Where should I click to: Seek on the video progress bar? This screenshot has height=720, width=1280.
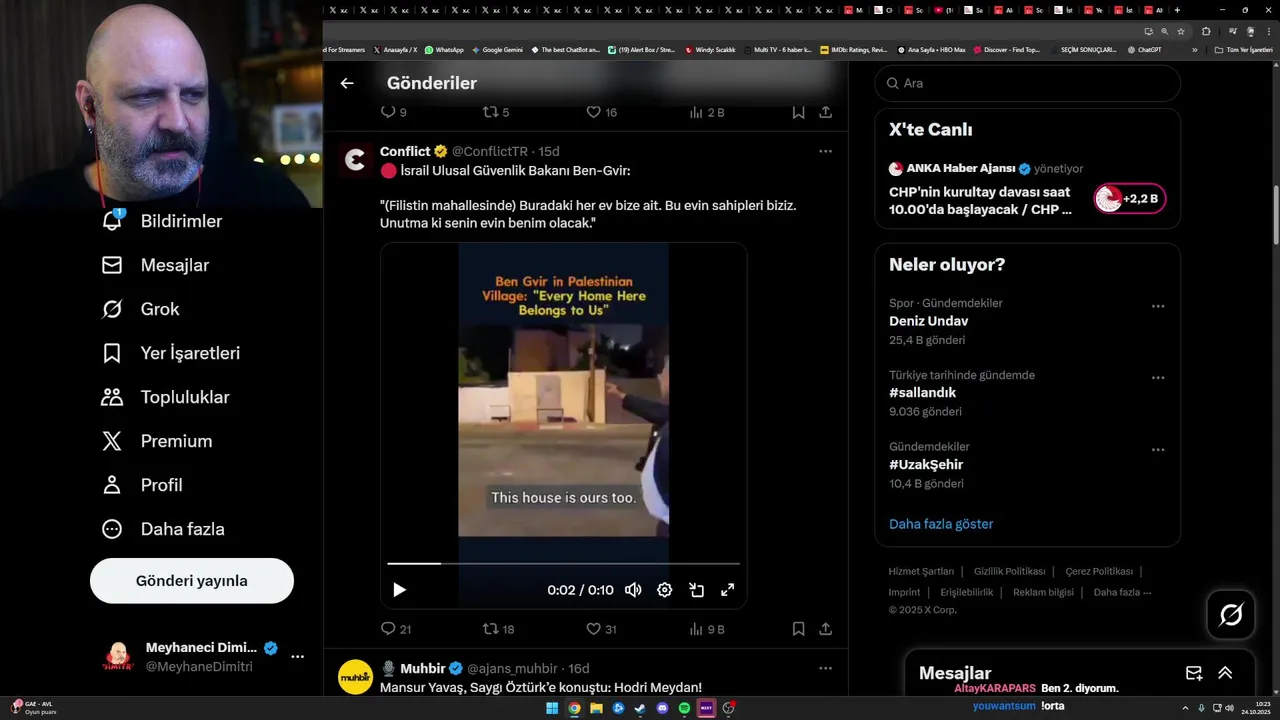[564, 564]
